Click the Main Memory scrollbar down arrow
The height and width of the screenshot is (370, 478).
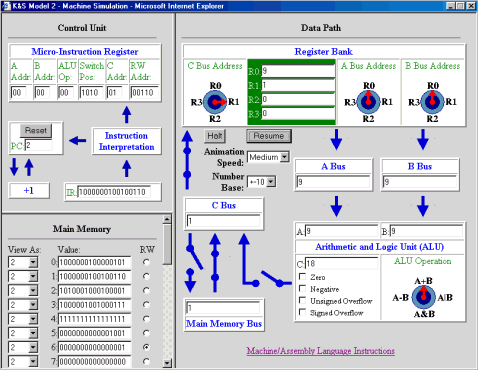click(167, 363)
